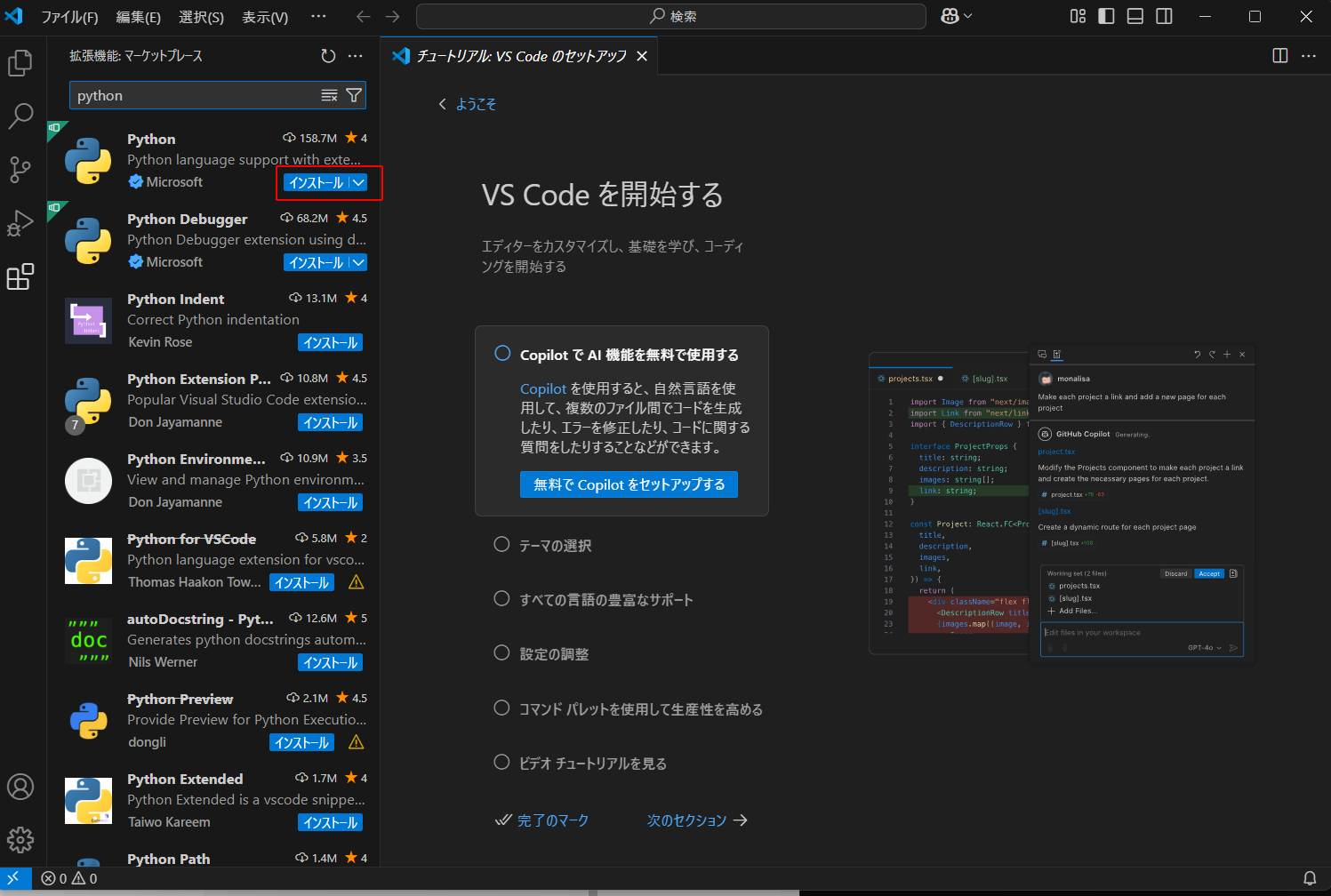Open Run and Debug view
Image resolution: width=1331 pixels, height=896 pixels.
(x=20, y=223)
